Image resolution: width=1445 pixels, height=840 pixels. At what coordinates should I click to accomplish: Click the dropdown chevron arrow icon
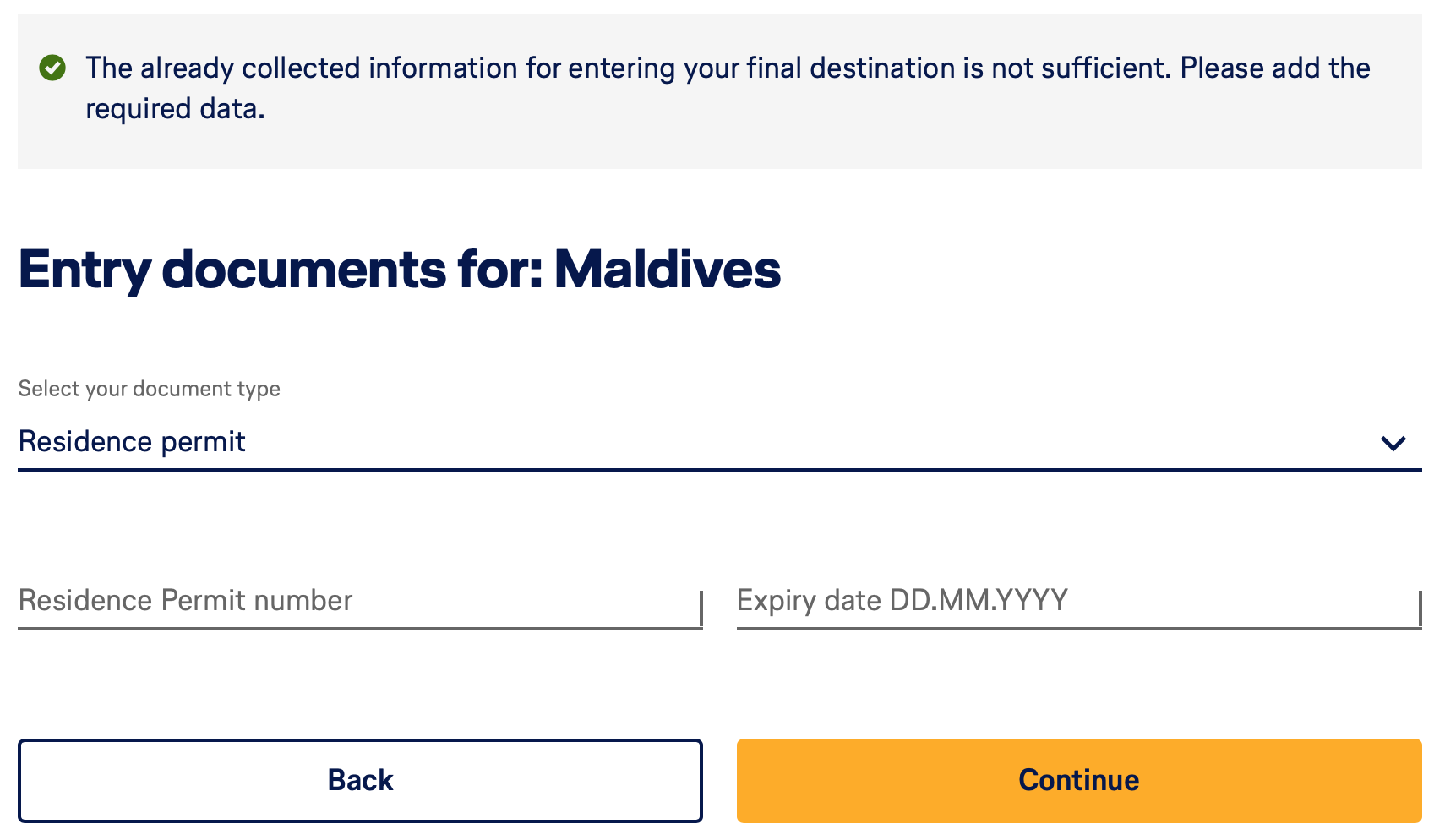(x=1393, y=443)
